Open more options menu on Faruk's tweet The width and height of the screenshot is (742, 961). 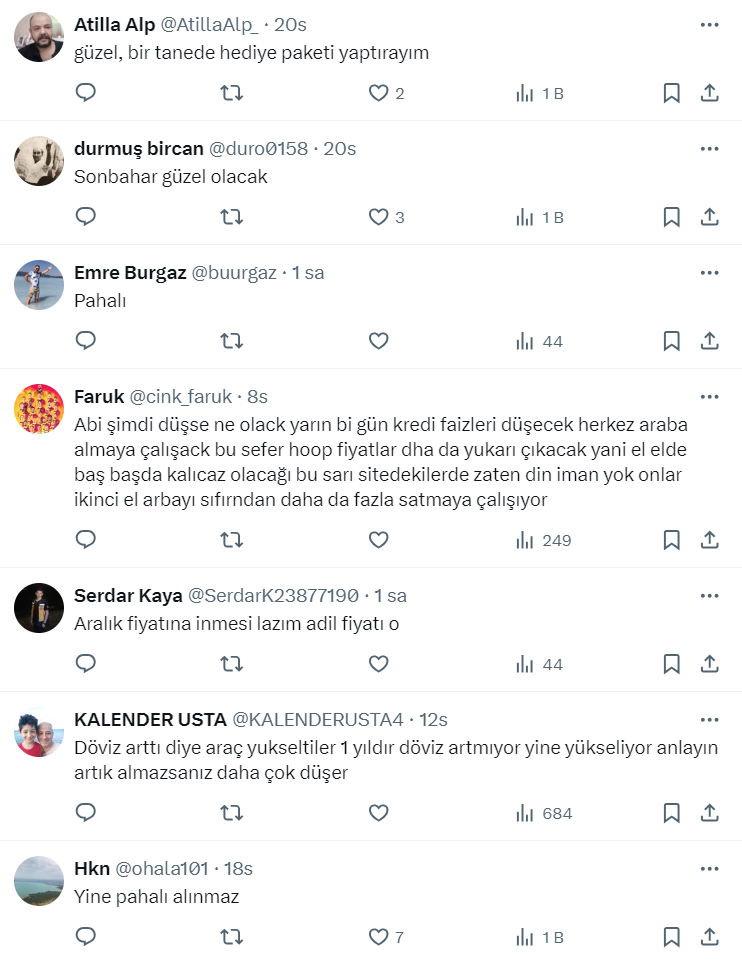709,397
